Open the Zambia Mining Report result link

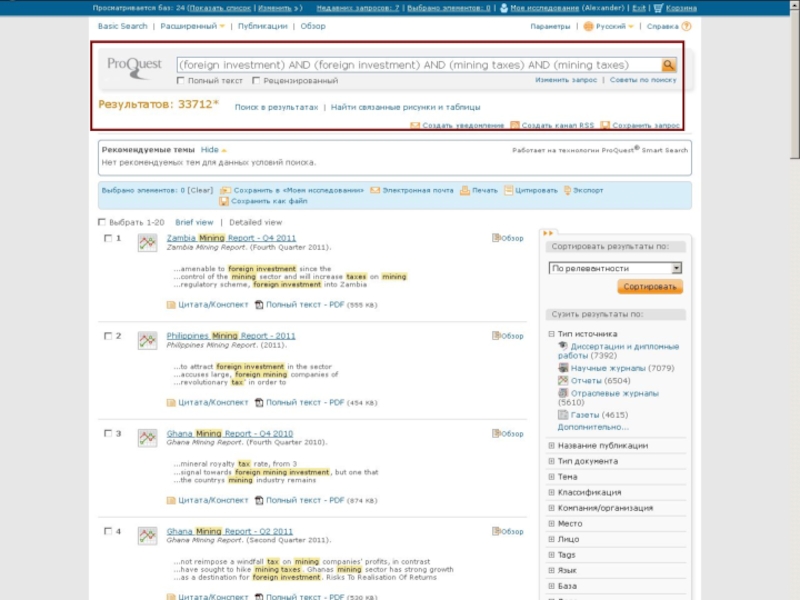tap(231, 238)
